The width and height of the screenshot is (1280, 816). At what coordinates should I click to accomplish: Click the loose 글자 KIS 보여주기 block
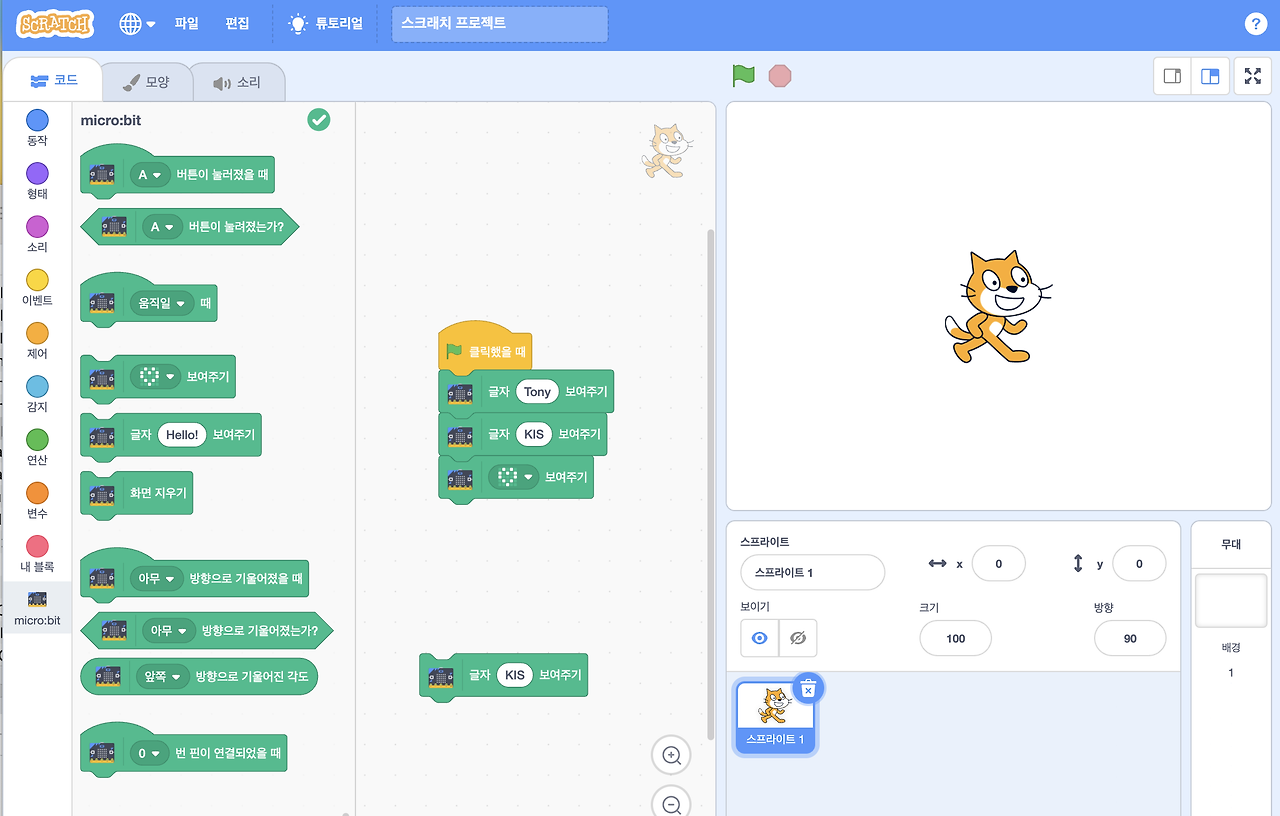pyautogui.click(x=504, y=675)
